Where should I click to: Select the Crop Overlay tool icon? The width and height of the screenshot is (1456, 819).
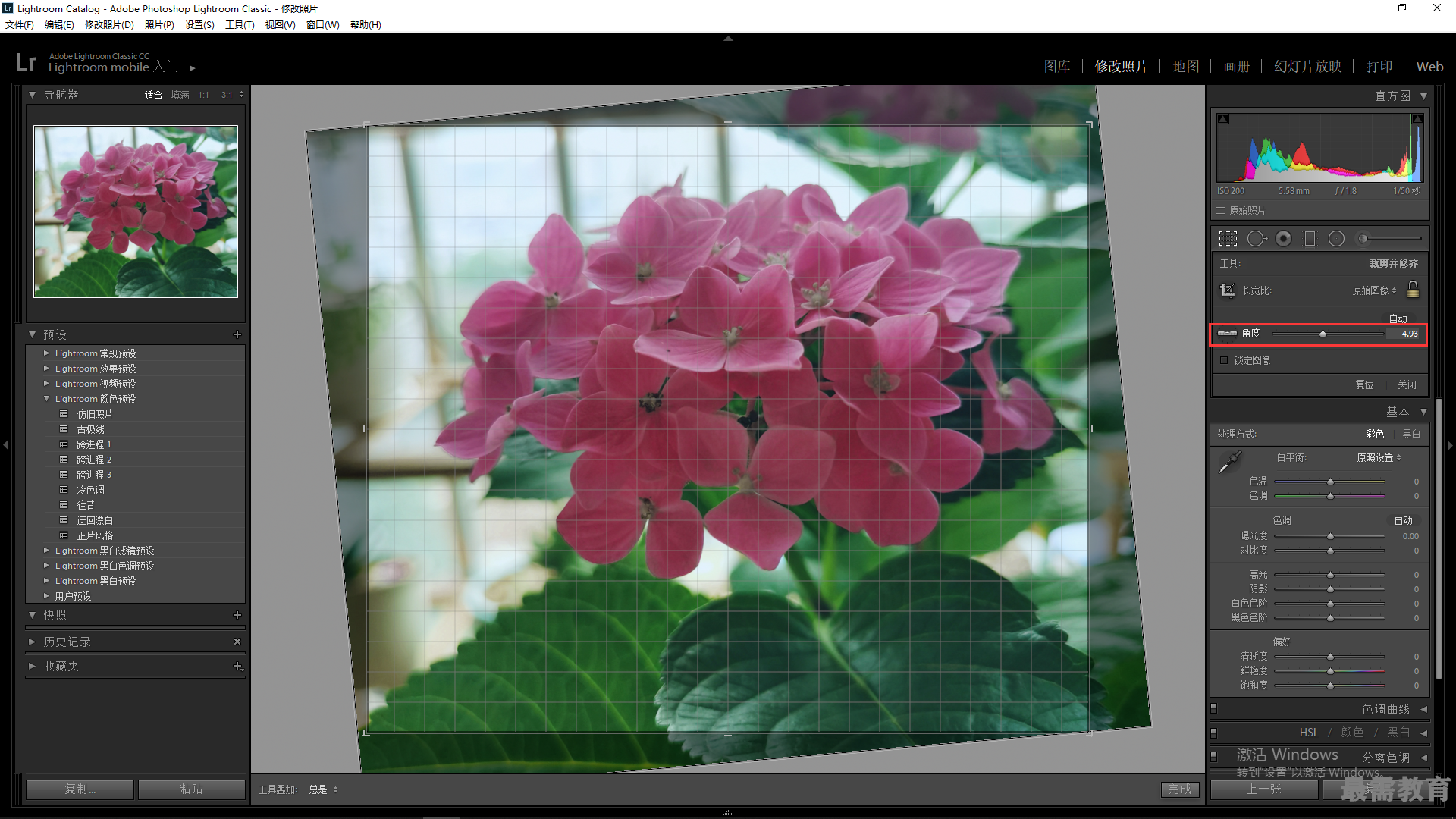point(1228,239)
